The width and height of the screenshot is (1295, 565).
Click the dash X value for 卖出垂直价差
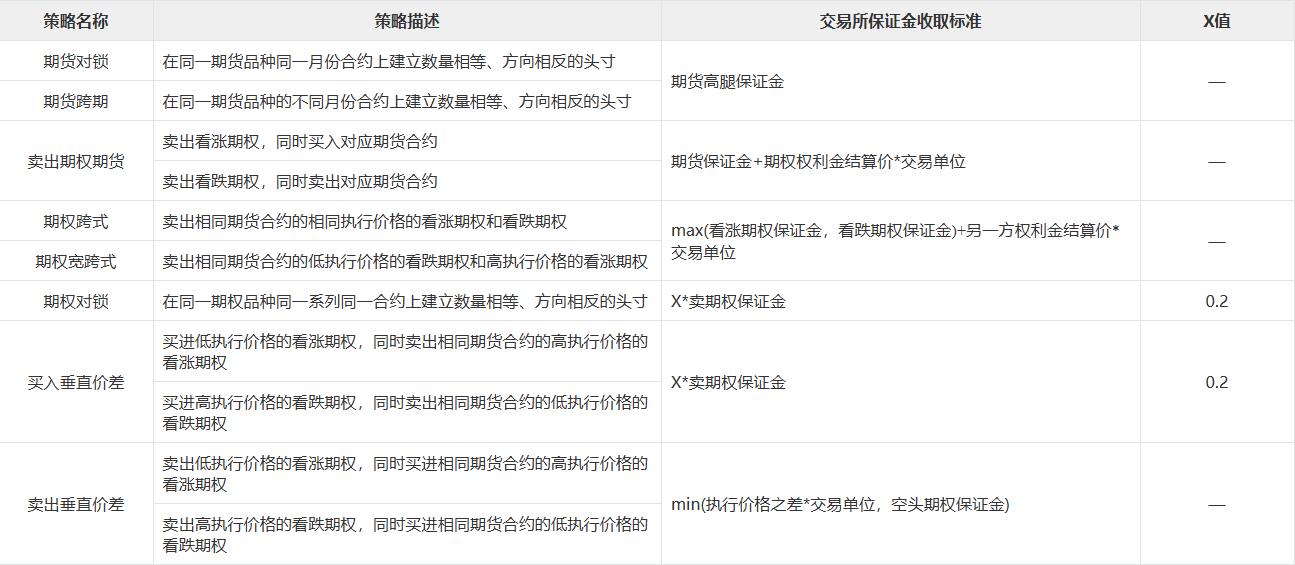[x=1217, y=504]
